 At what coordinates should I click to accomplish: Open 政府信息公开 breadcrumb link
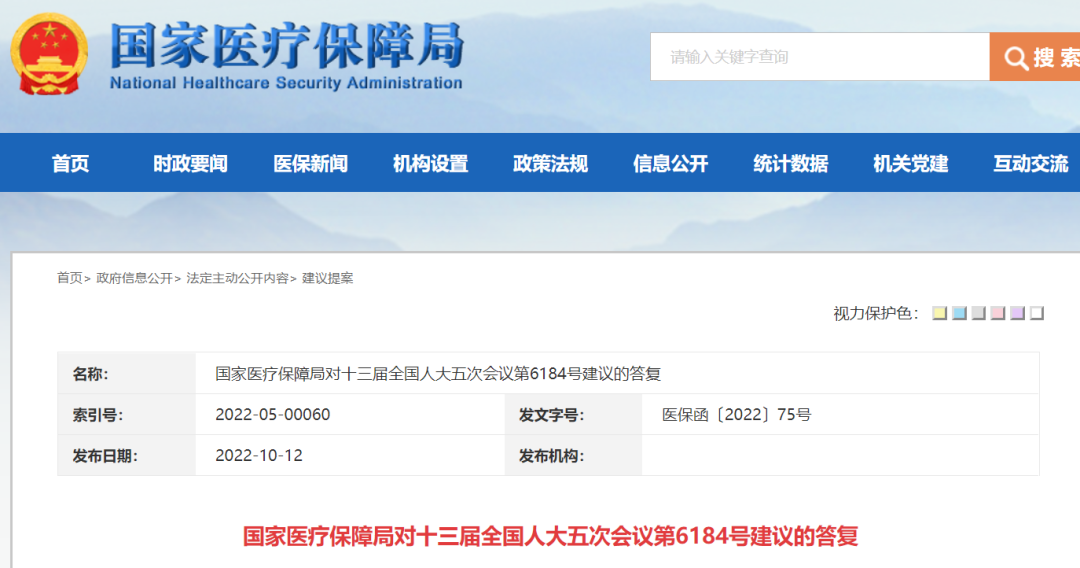coord(134,278)
